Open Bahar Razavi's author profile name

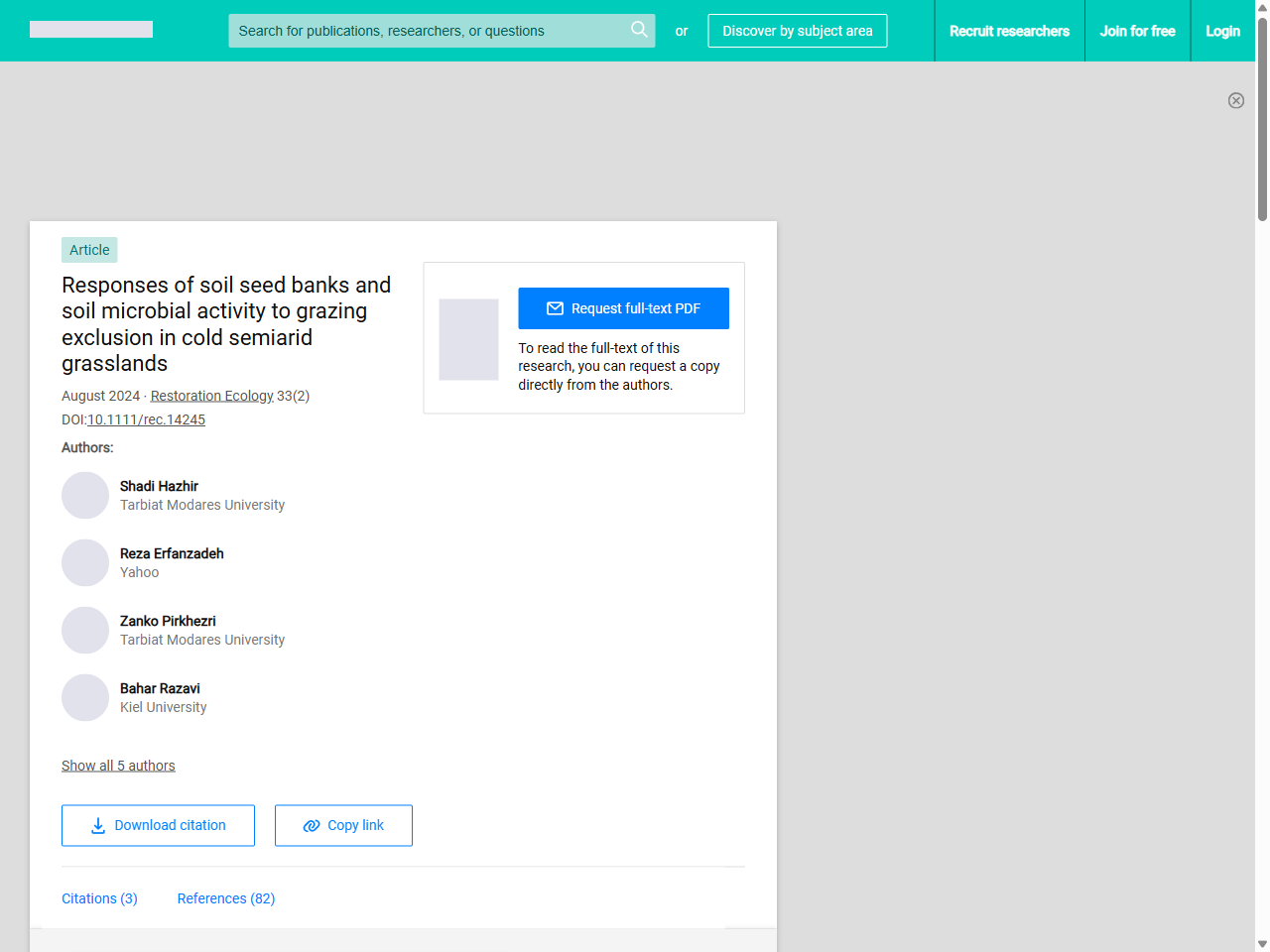160,688
